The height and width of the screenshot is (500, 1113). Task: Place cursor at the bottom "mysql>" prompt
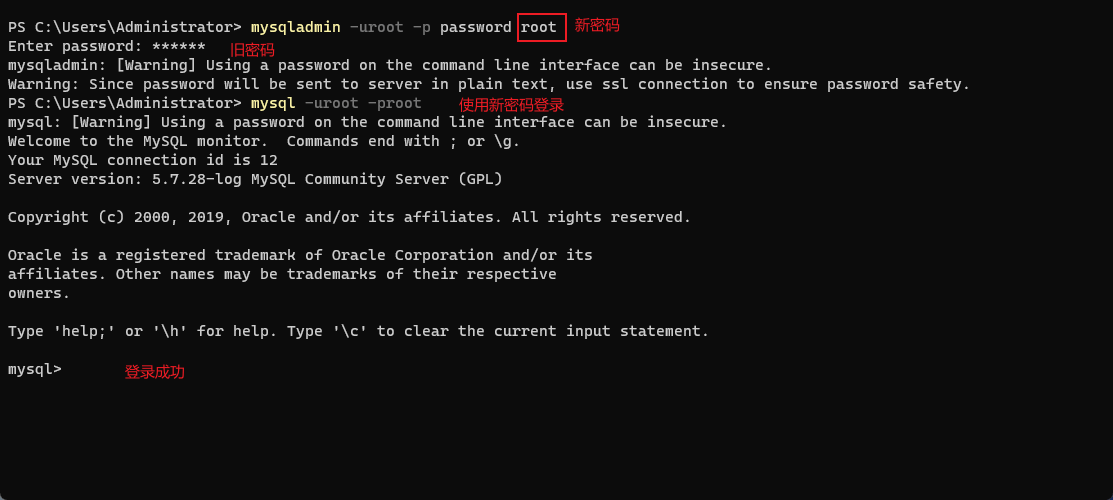(35, 369)
